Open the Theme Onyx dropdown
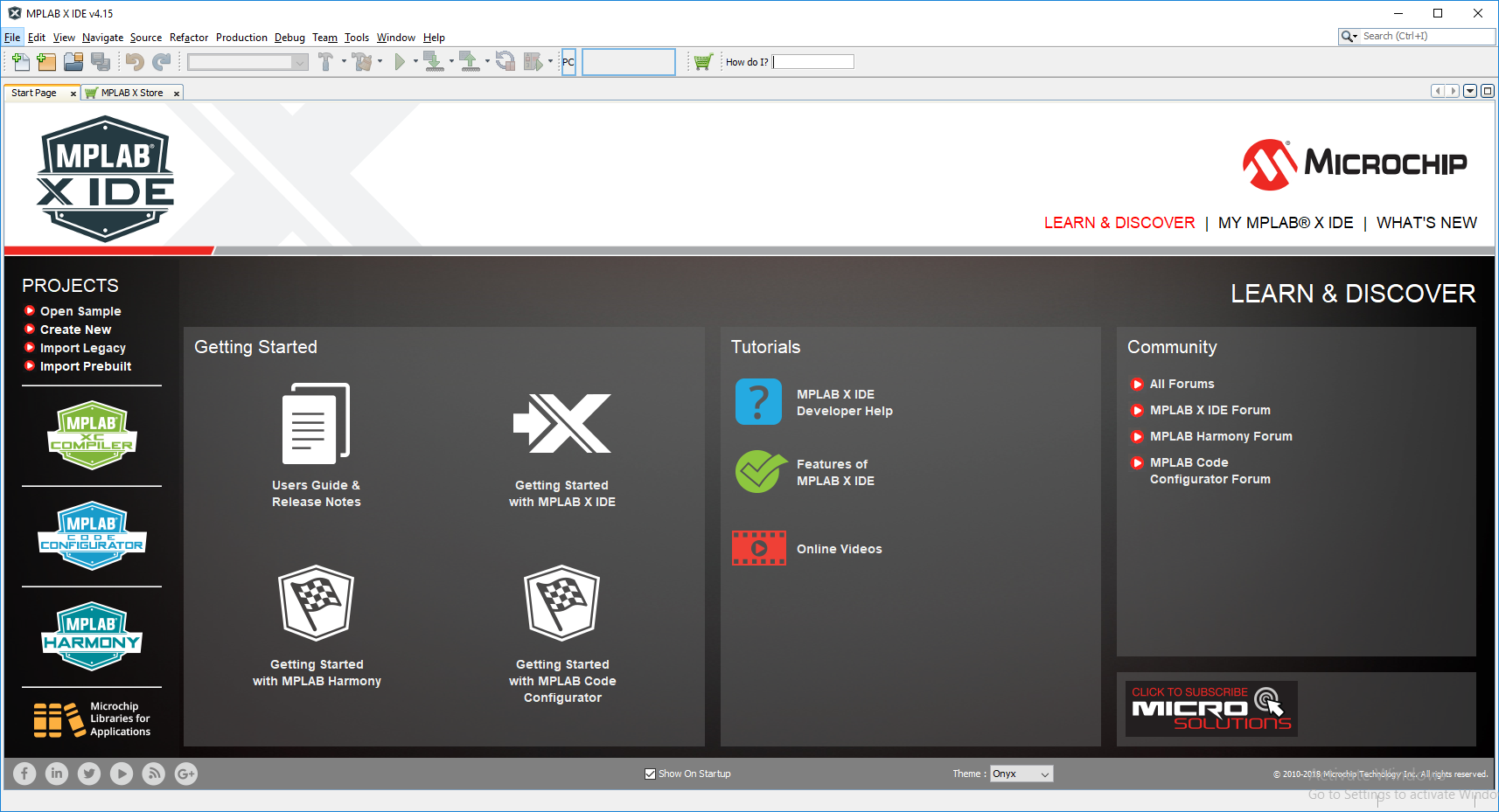 click(x=1021, y=774)
